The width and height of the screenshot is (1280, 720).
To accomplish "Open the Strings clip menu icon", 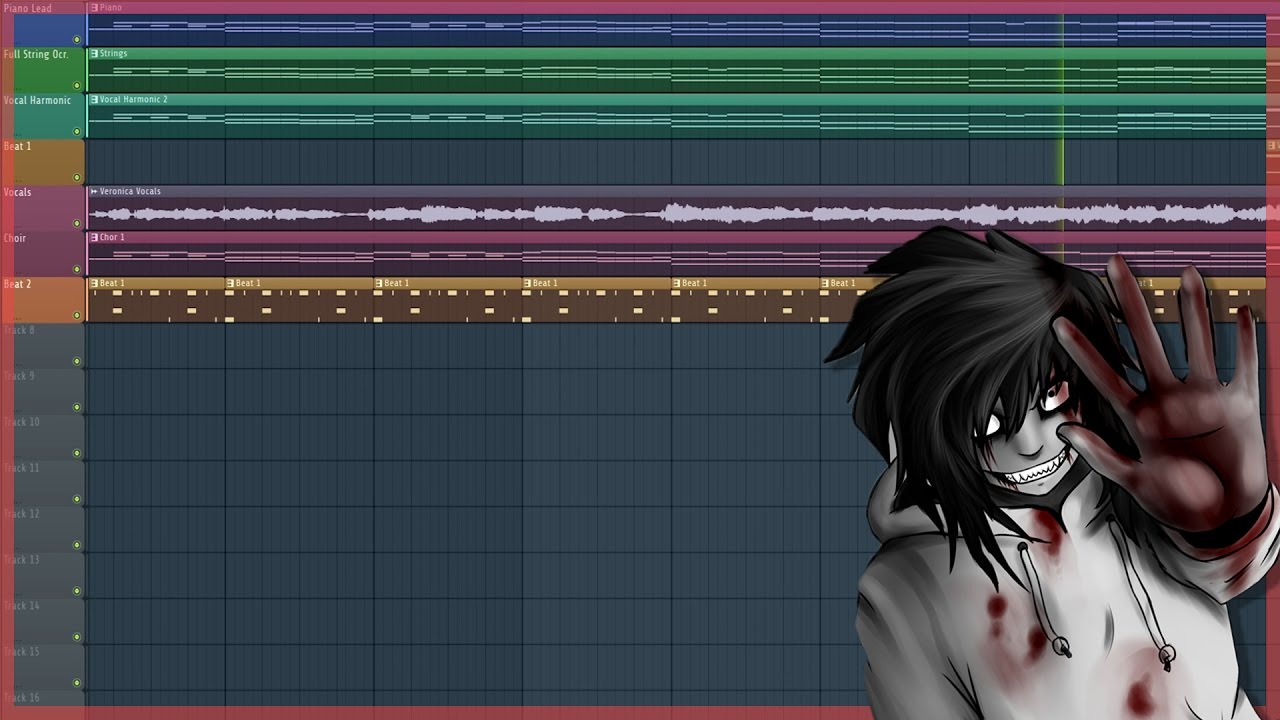I will pos(94,54).
